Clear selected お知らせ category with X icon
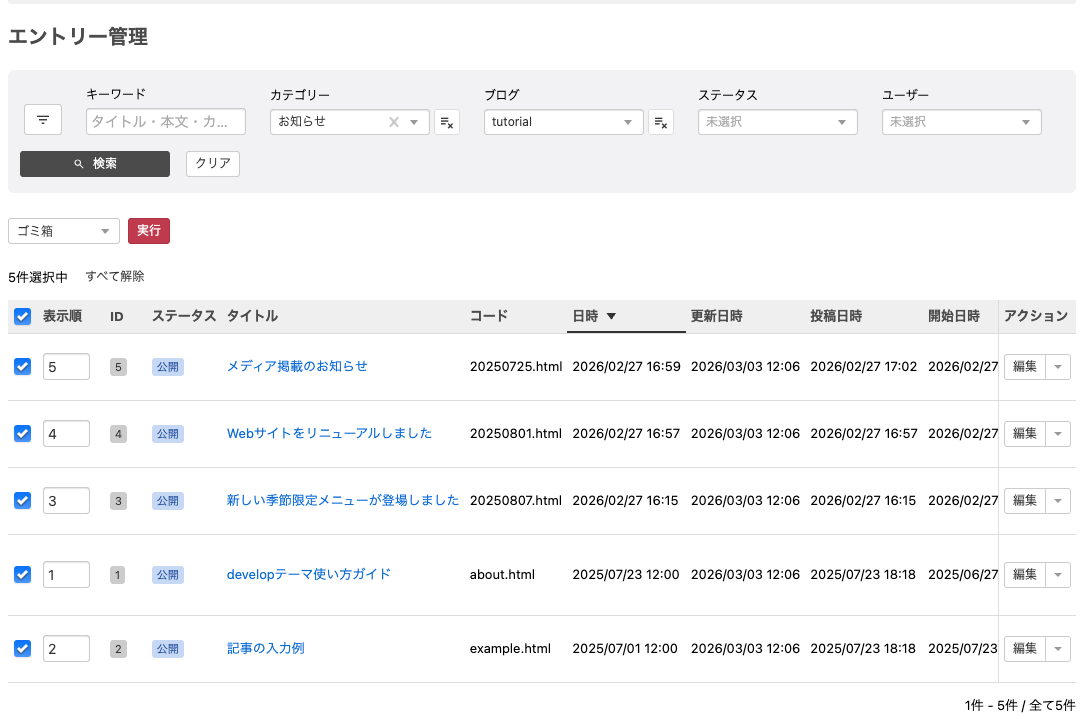 (x=394, y=122)
